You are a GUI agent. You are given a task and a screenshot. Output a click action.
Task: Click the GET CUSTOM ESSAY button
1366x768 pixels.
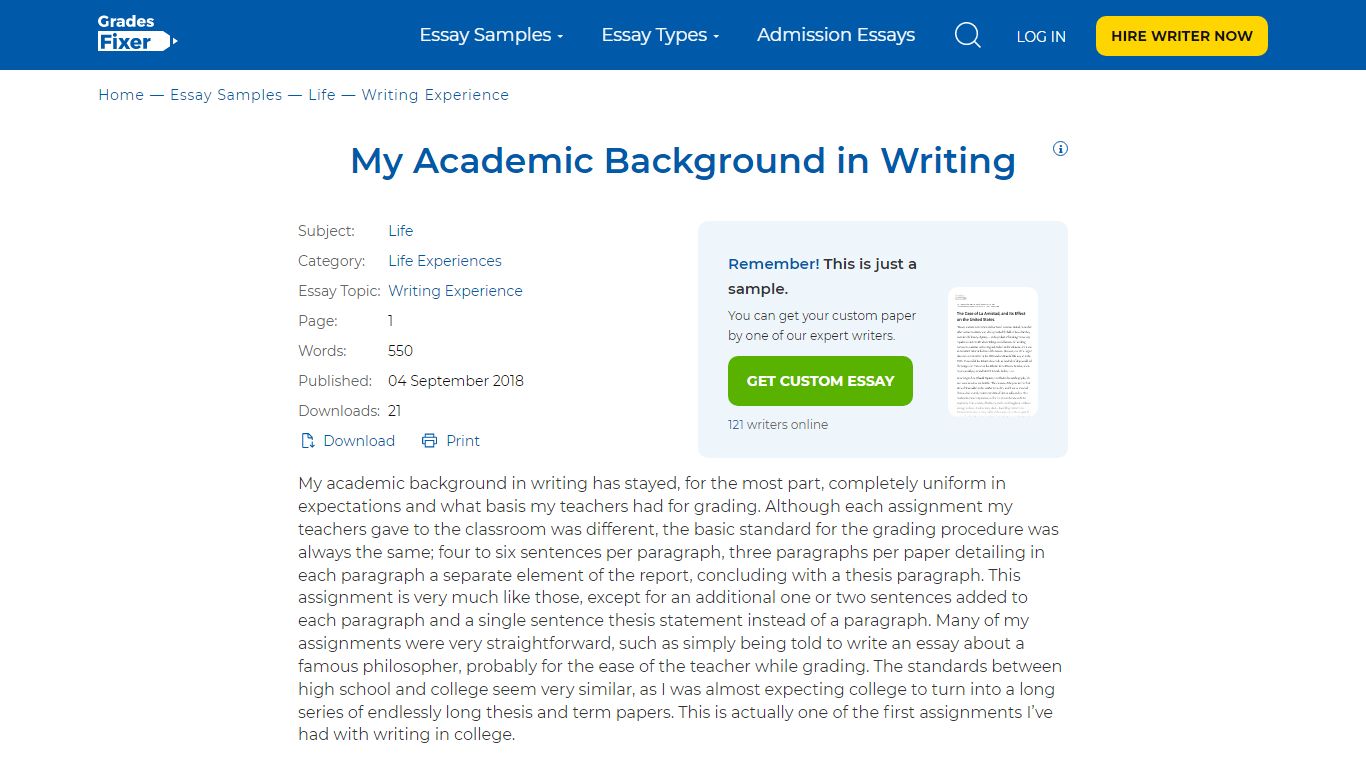click(820, 381)
